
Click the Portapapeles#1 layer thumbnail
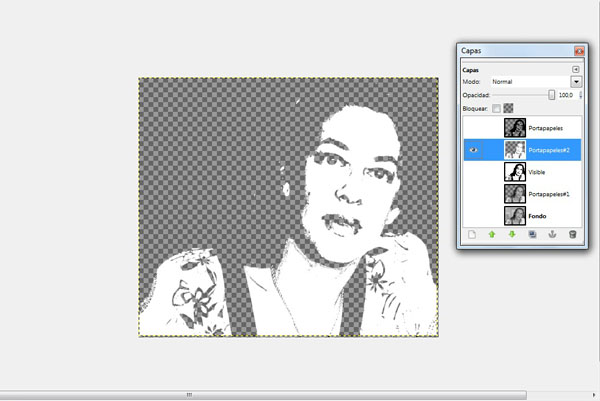tap(515, 194)
